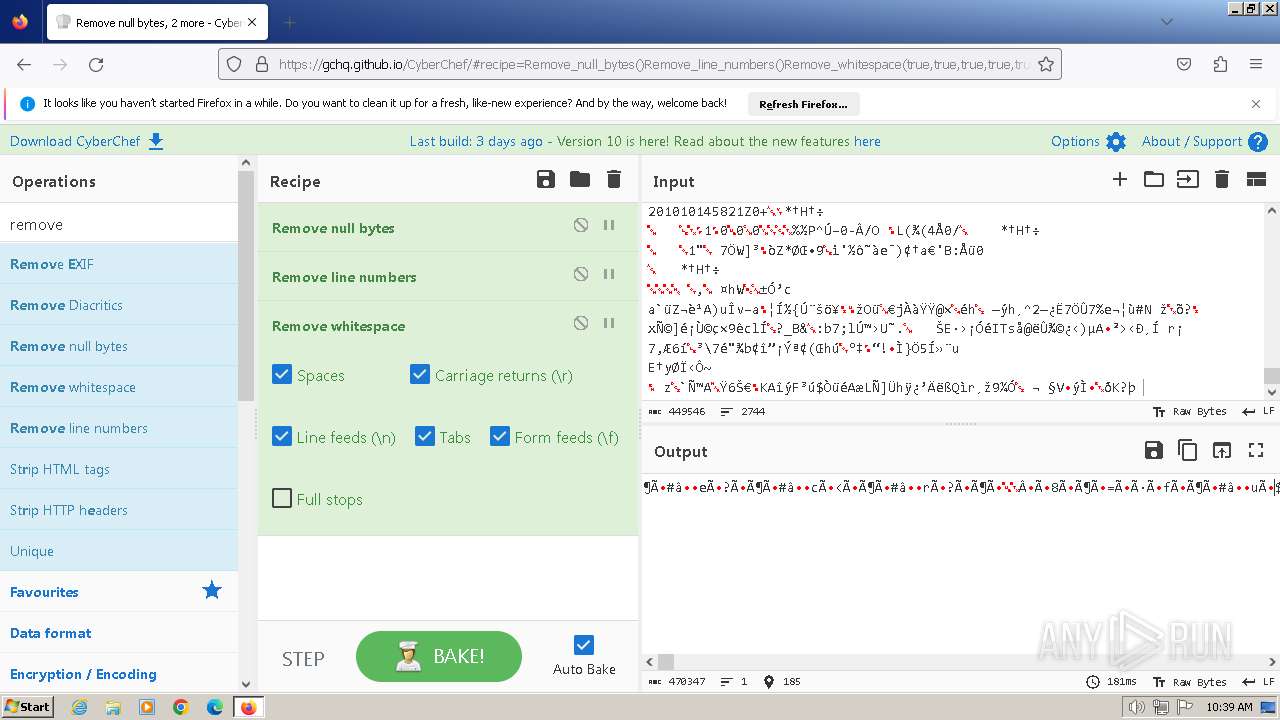Select the Remove EXIF operation
This screenshot has width=1280, height=720.
coord(119,264)
